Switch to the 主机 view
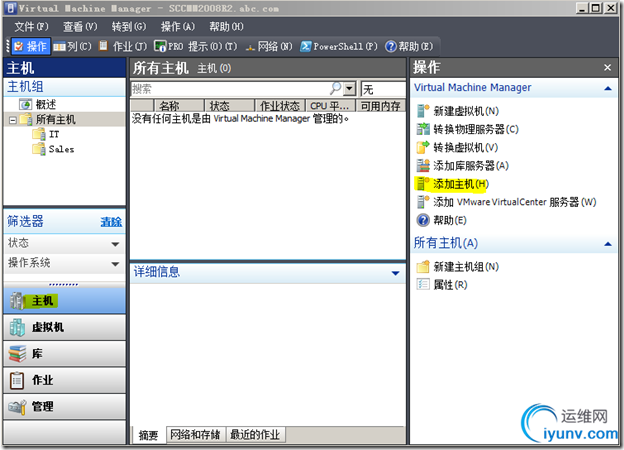The height and width of the screenshot is (450, 624). point(64,301)
